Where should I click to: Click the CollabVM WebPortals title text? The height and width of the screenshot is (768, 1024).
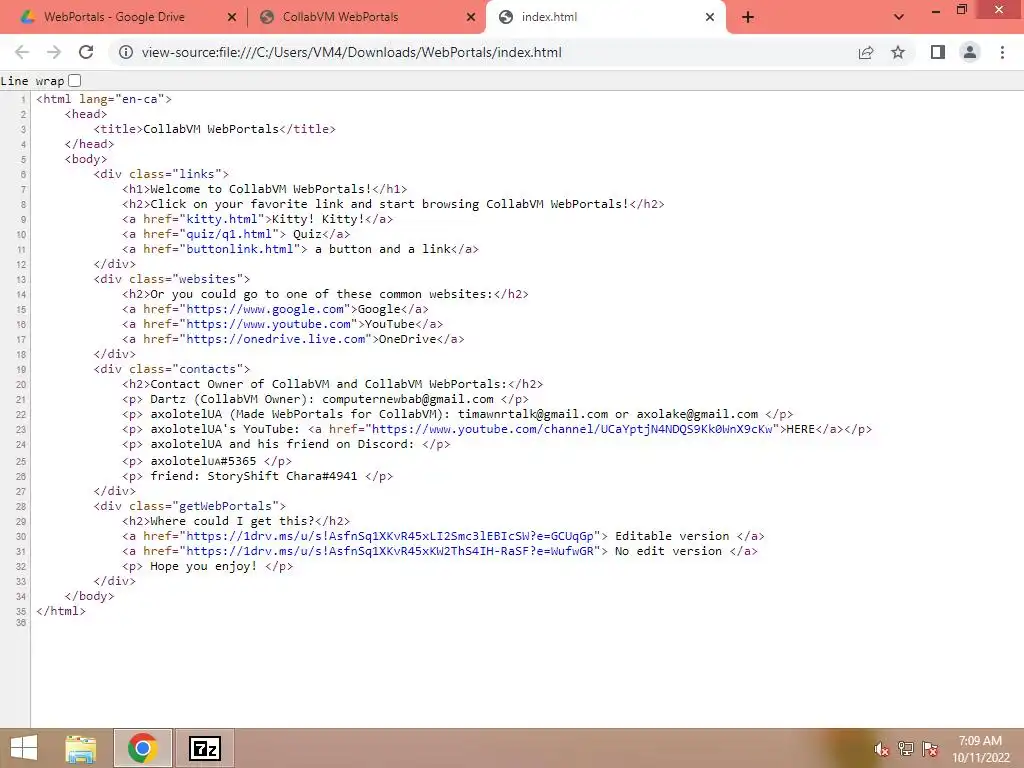tap(211, 129)
